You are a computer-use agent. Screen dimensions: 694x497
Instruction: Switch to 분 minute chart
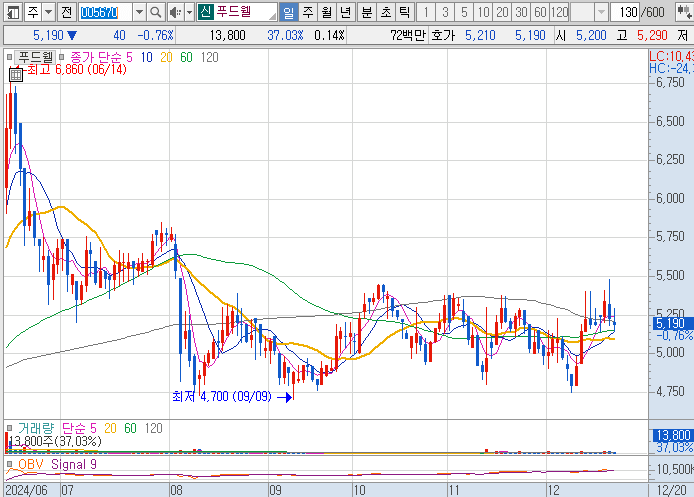pyautogui.click(x=367, y=12)
